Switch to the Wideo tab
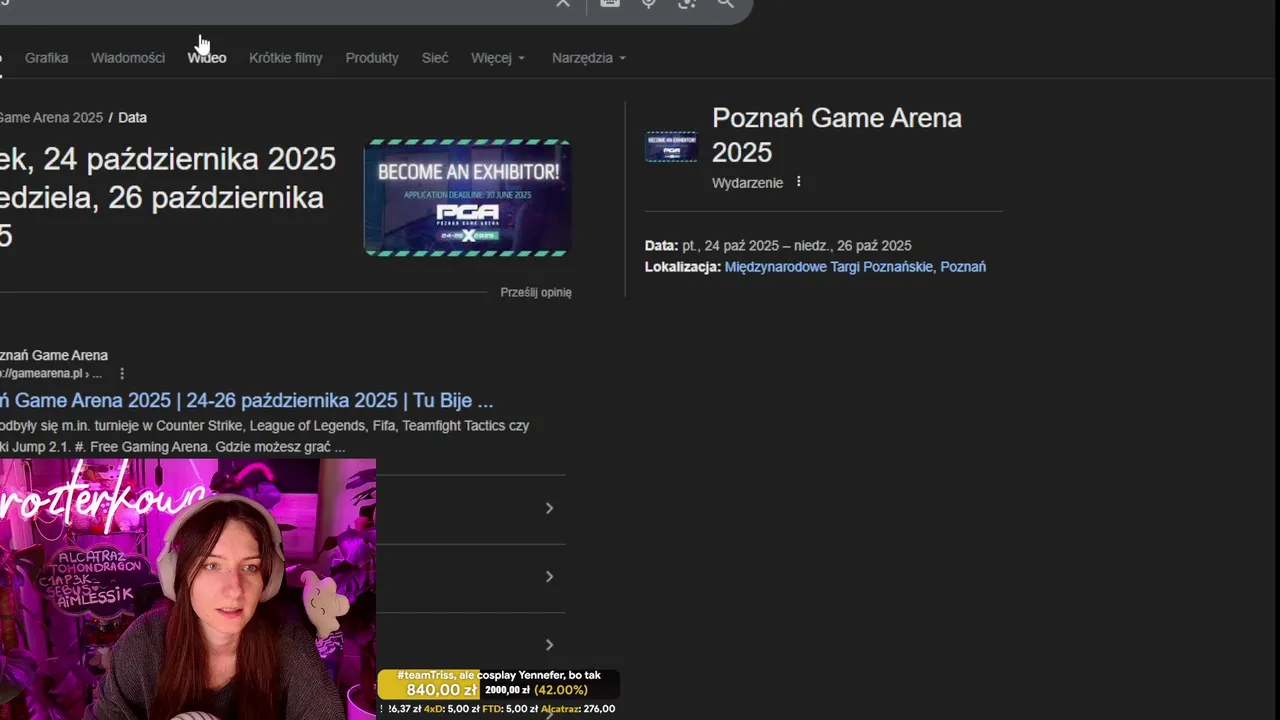The width and height of the screenshot is (1280, 720). (207, 58)
